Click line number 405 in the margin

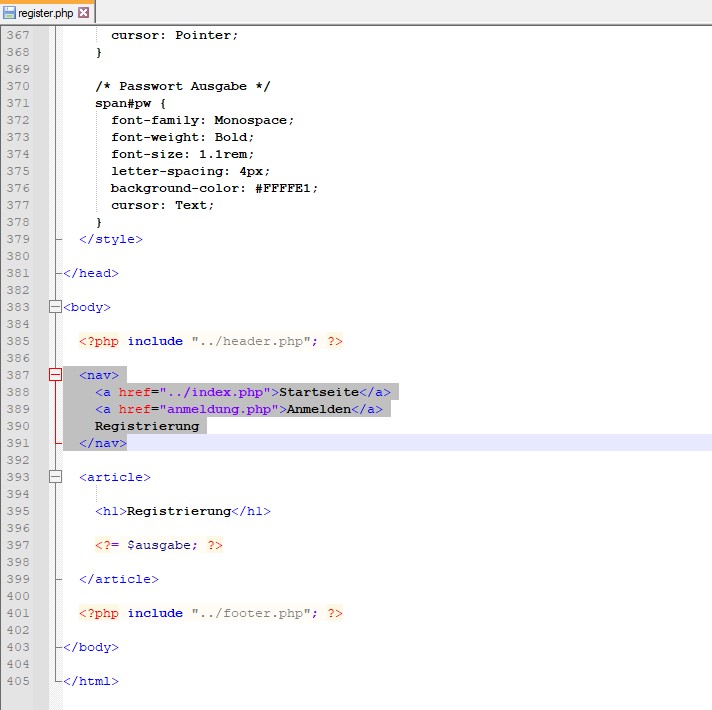(x=17, y=681)
